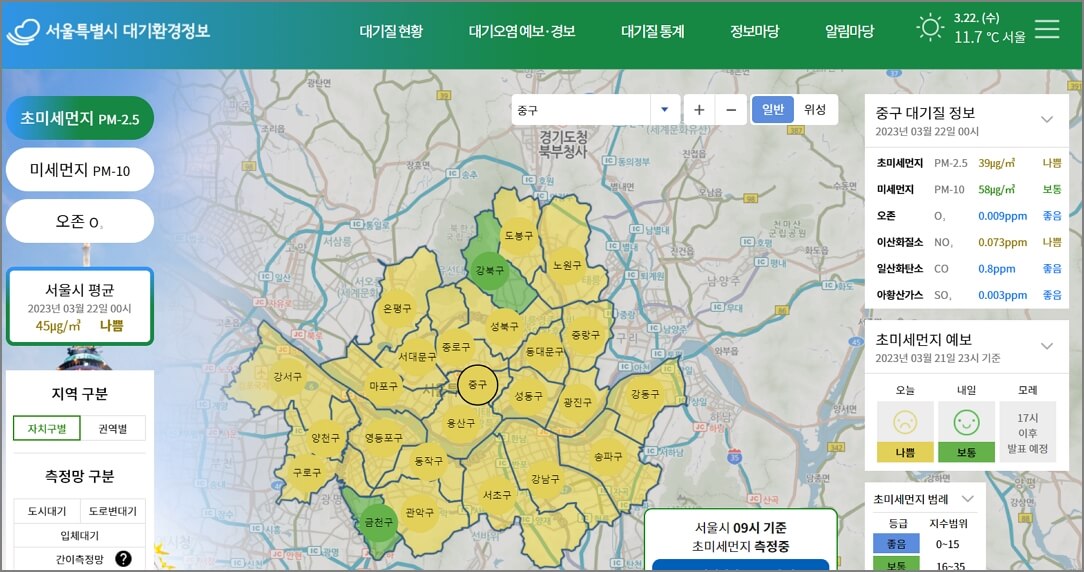Select 서초구 district marker on map
Viewport: 1084px width, 572px height.
coord(496,495)
